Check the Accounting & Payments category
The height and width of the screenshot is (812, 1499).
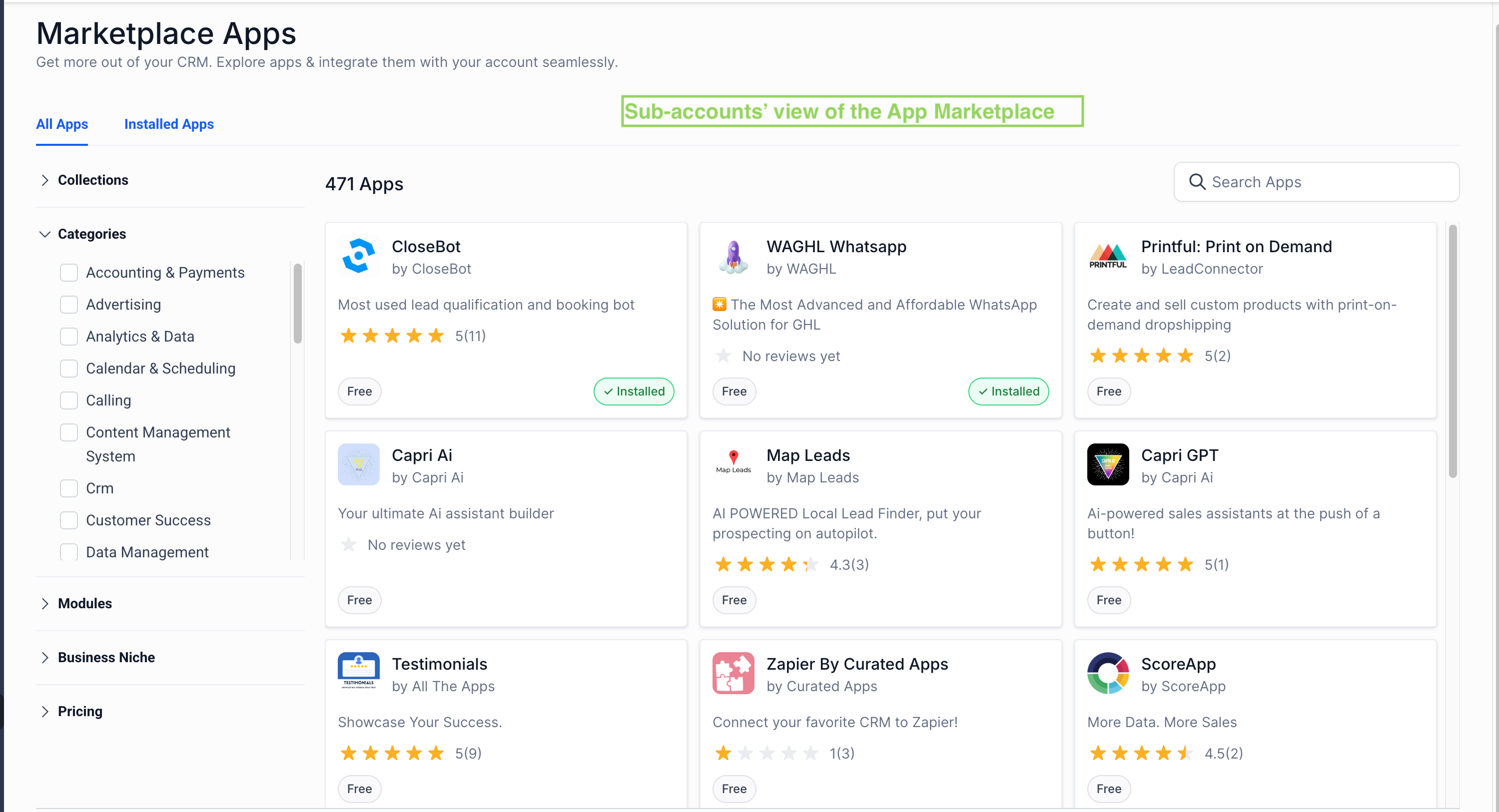coord(68,273)
